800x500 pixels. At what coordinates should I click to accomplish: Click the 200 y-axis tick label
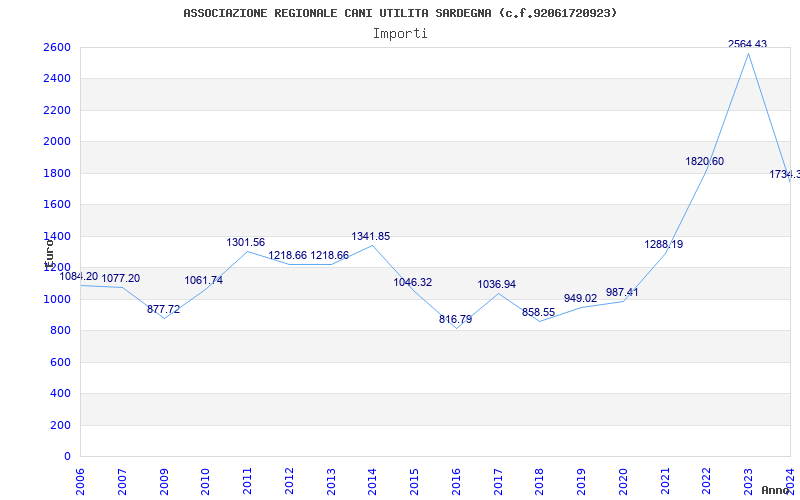click(60, 425)
